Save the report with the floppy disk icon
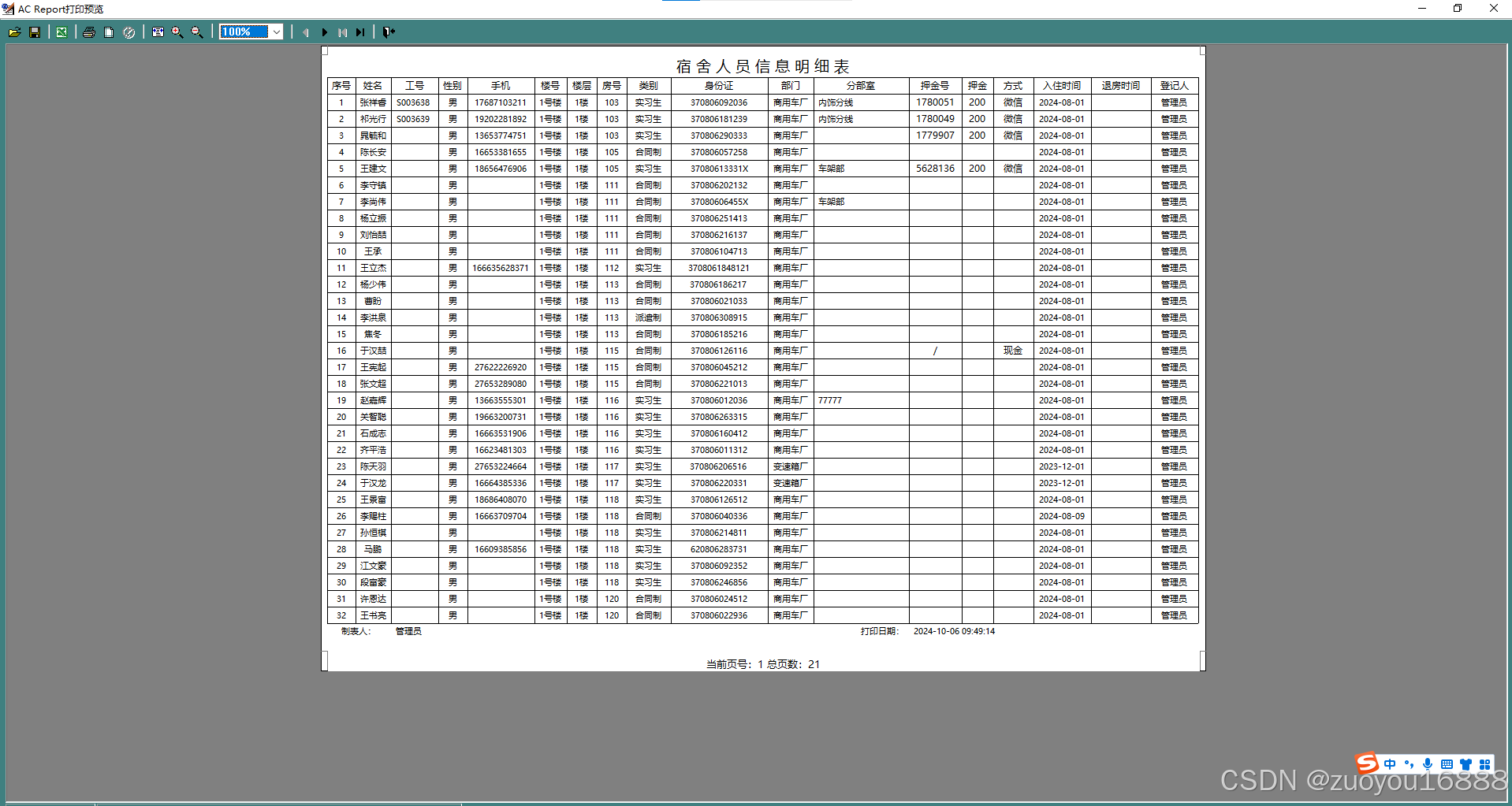The width and height of the screenshot is (1512, 806). click(35, 32)
